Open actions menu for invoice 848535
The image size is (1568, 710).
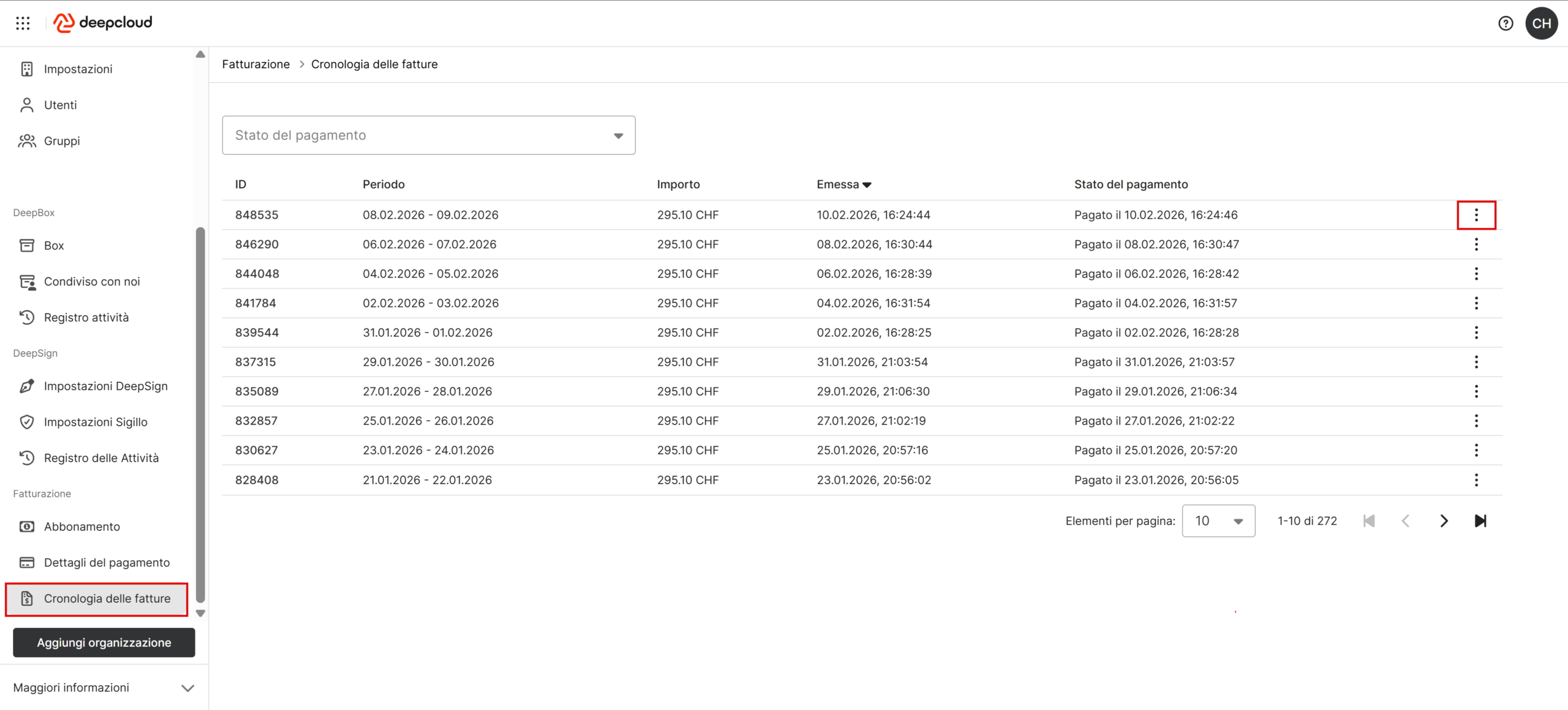click(1476, 215)
